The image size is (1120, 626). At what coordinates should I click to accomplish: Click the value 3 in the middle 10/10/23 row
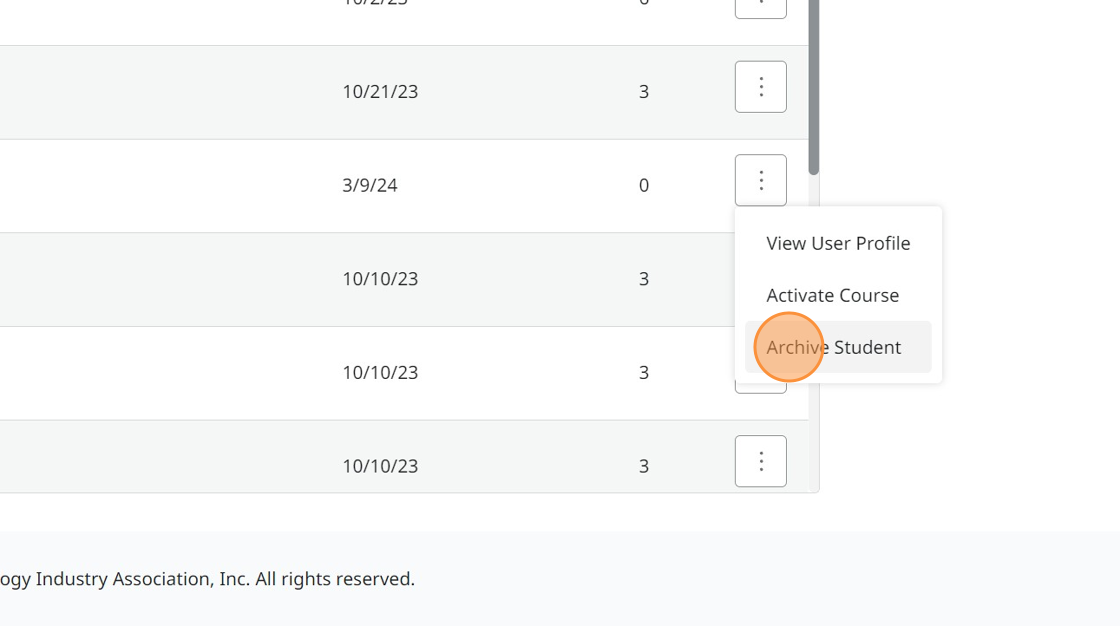644,373
